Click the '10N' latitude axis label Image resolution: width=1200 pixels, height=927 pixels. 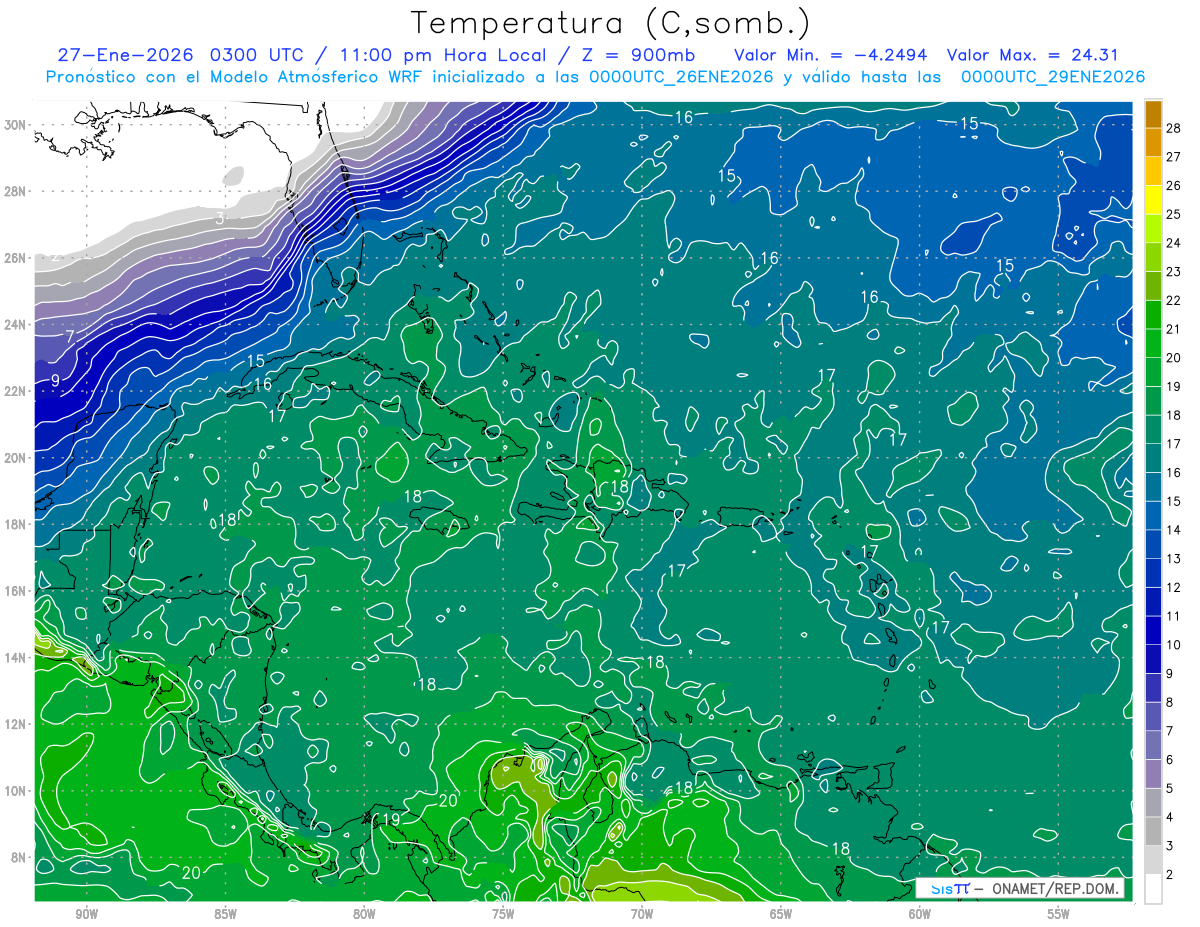click(x=15, y=791)
